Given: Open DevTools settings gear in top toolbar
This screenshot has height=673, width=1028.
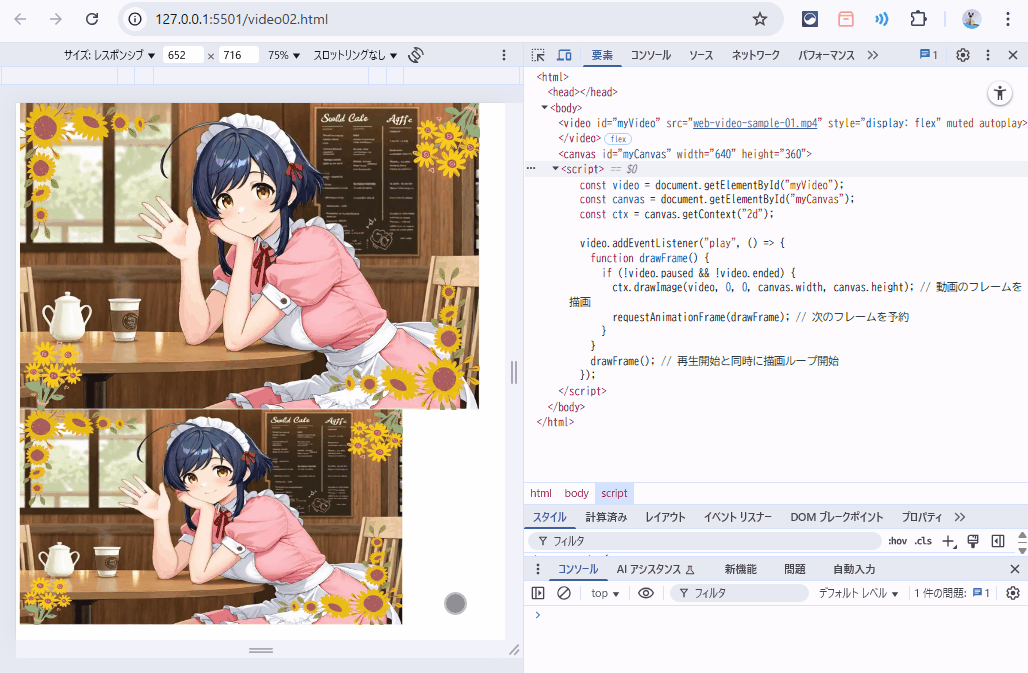Looking at the screenshot, I should pyautogui.click(x=962, y=55).
